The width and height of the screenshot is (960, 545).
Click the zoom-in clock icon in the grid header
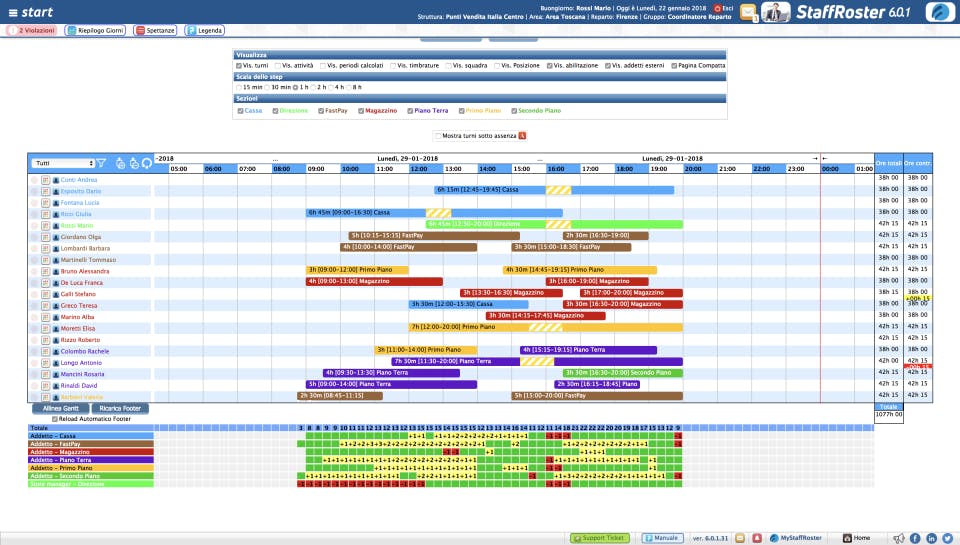tap(121, 163)
